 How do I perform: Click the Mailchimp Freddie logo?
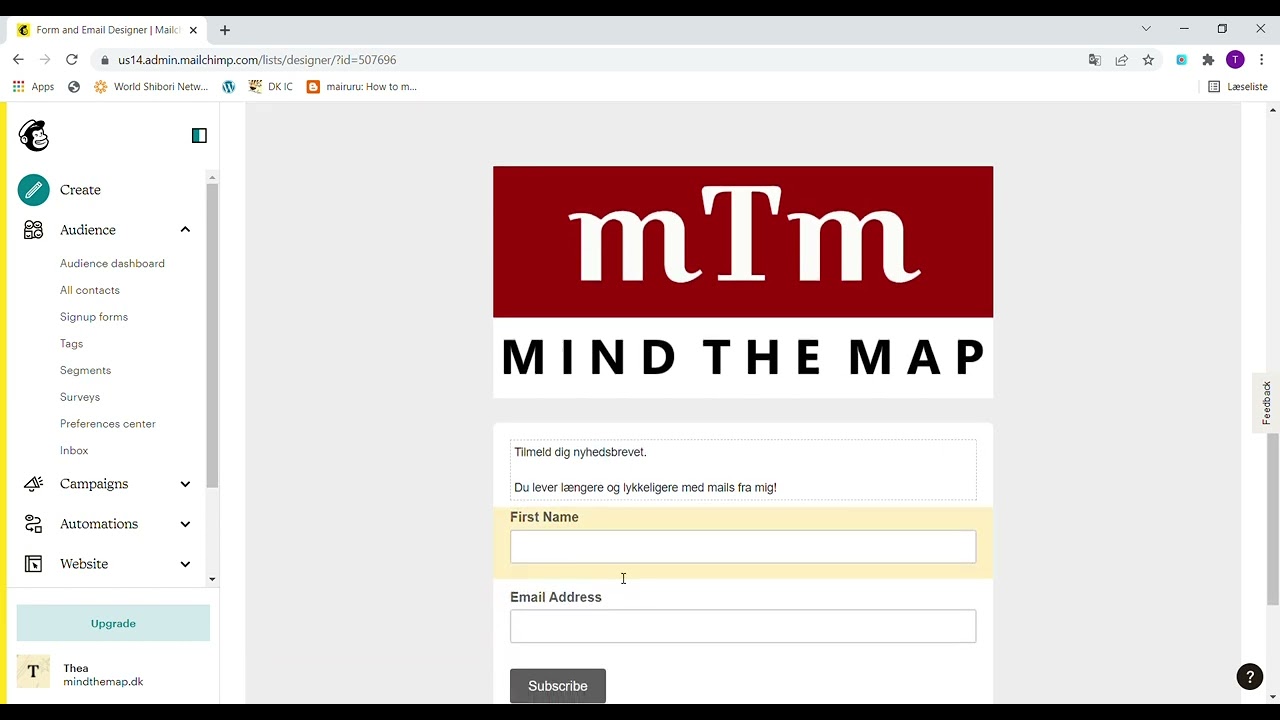click(34, 135)
